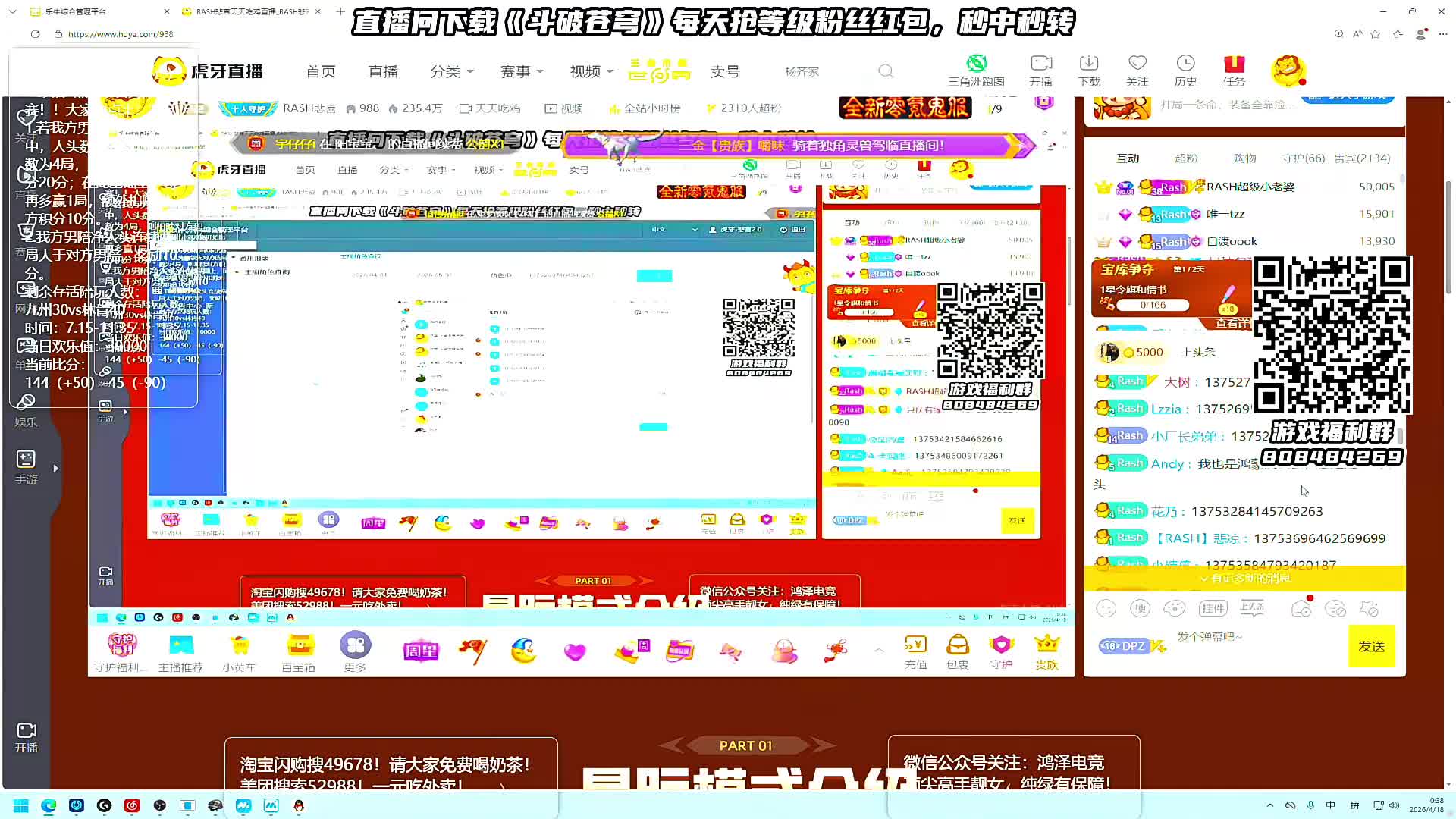Click the 有更多新消息 new messages bar
Viewport: 1456px width, 819px height.
point(1244,579)
